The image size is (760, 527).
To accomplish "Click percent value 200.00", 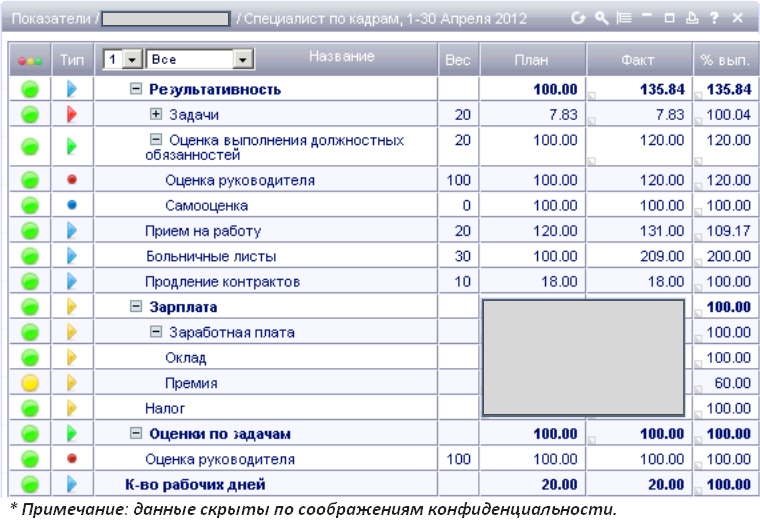I will (x=728, y=256).
